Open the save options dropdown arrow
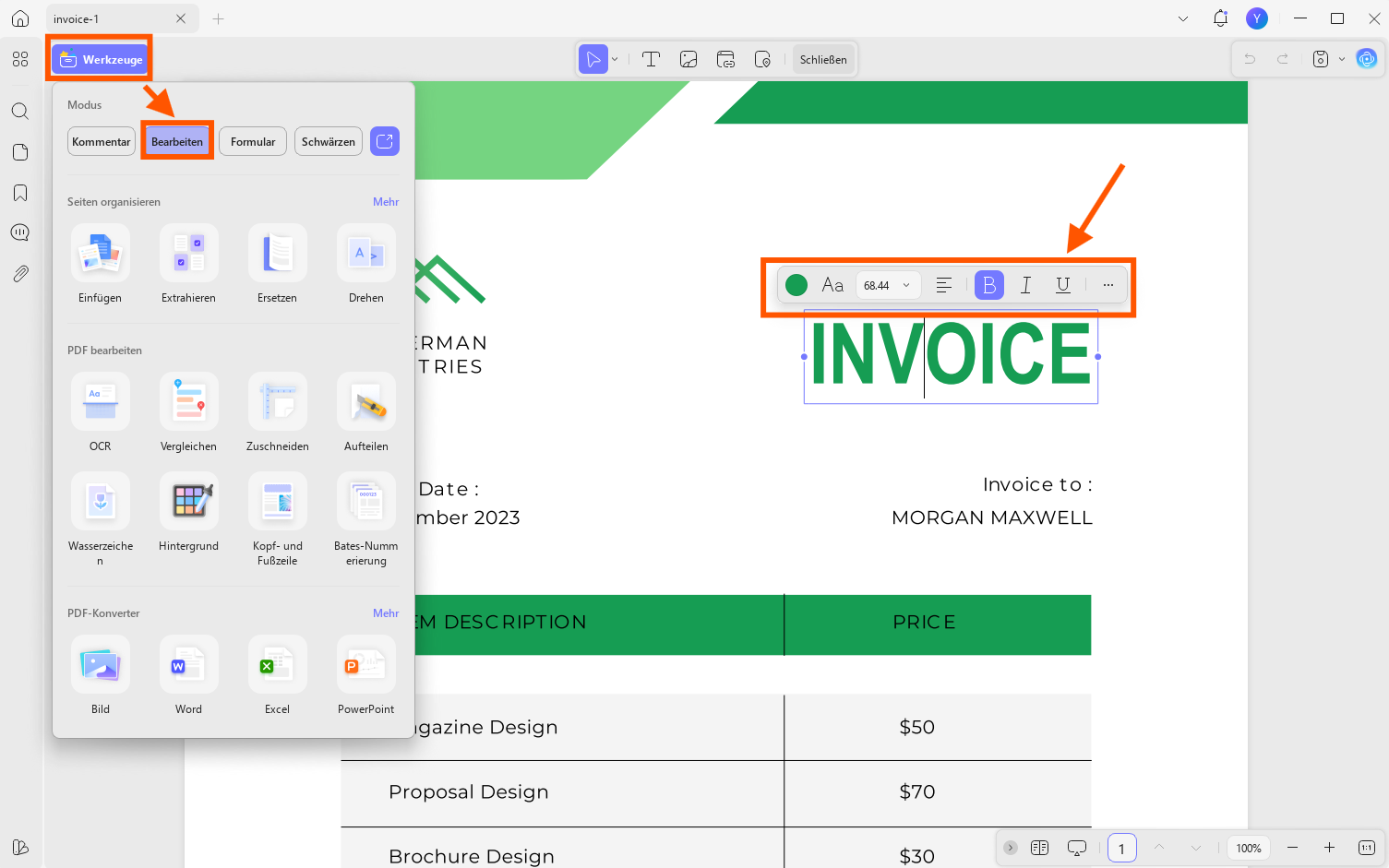This screenshot has height=868, width=1389. pyautogui.click(x=1342, y=59)
